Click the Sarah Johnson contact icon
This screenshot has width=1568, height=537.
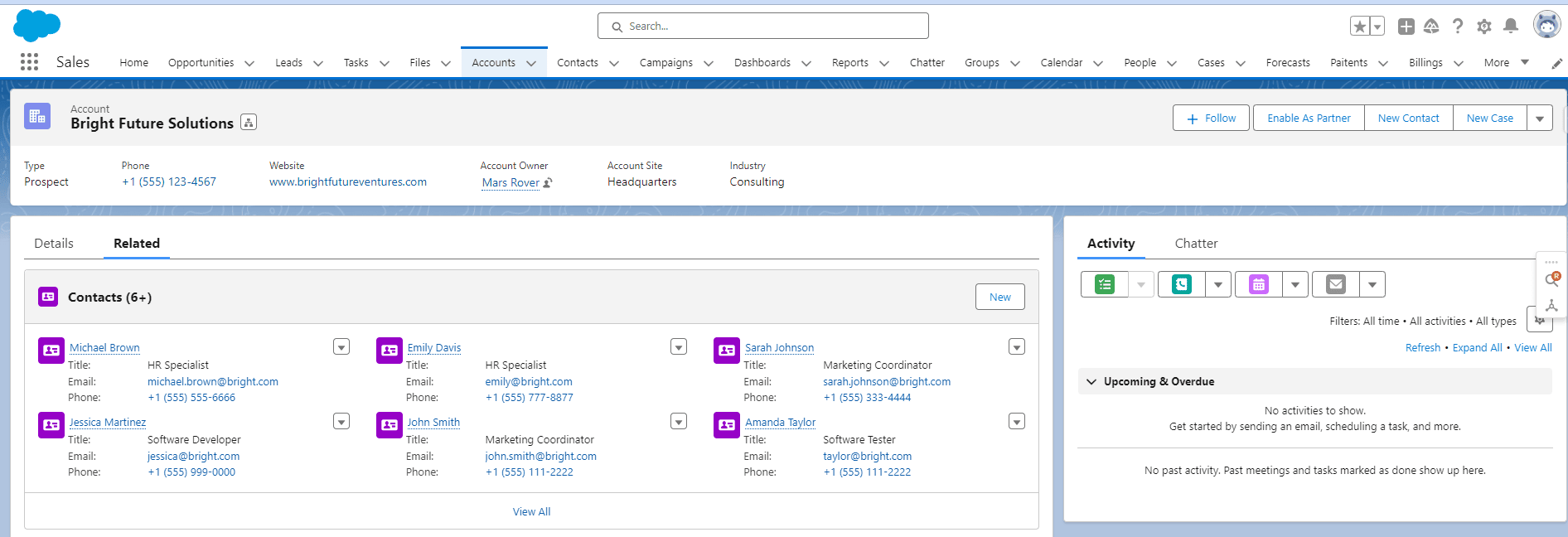click(727, 351)
